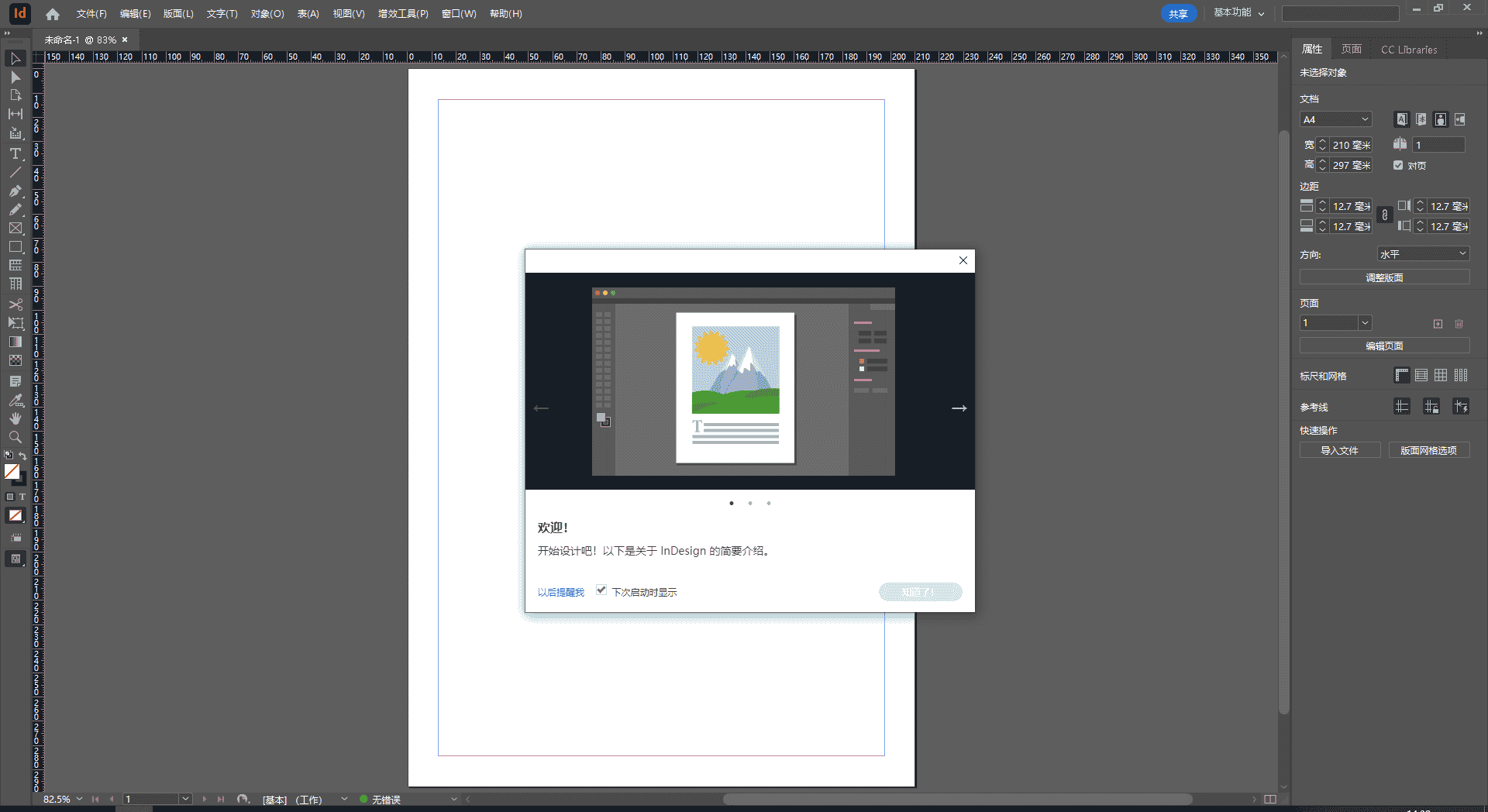The width and height of the screenshot is (1488, 812).
Task: Choose the Scissors tool
Action: pyautogui.click(x=15, y=304)
